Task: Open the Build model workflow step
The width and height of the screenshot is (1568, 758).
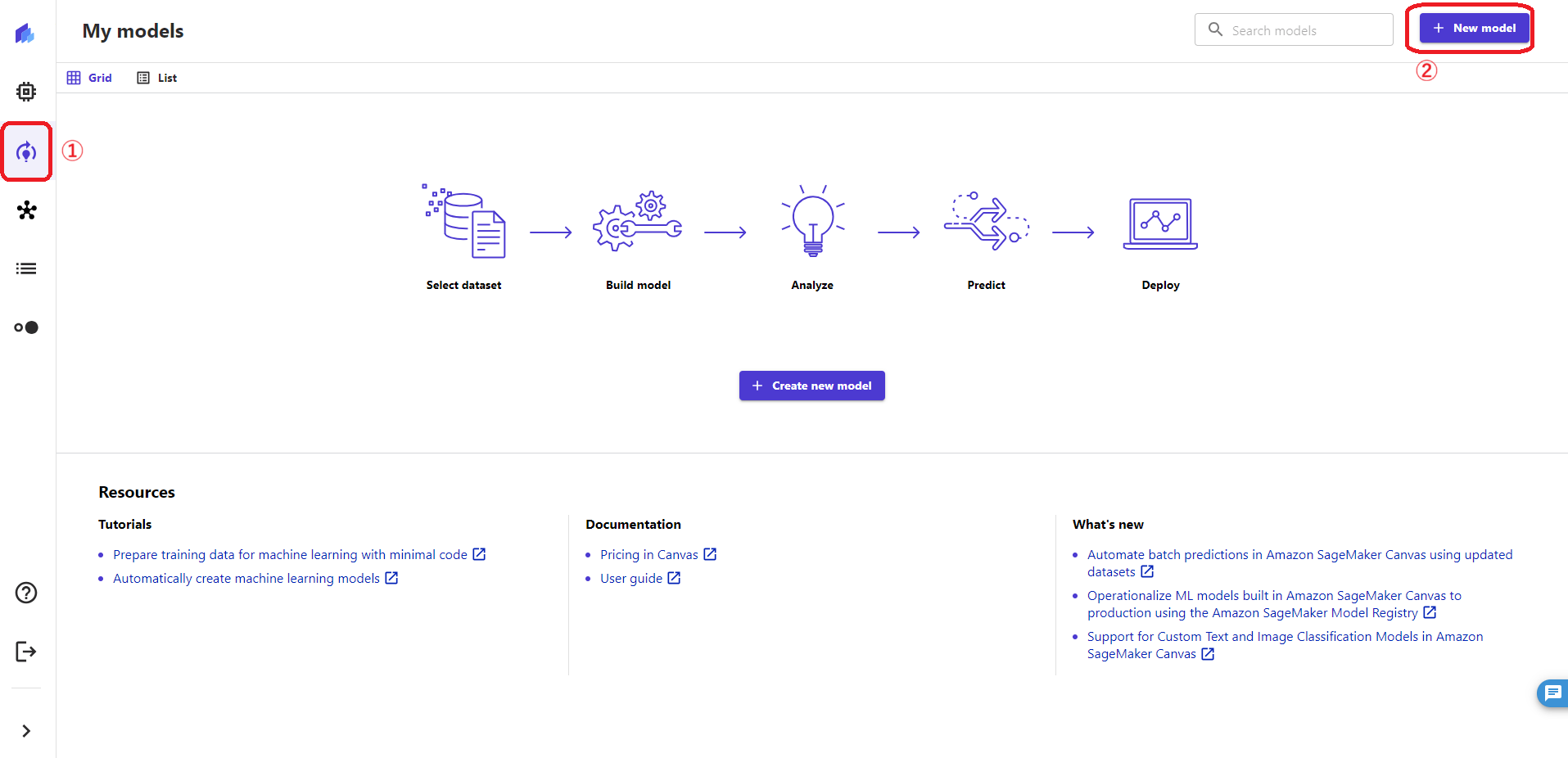Action: (x=638, y=237)
